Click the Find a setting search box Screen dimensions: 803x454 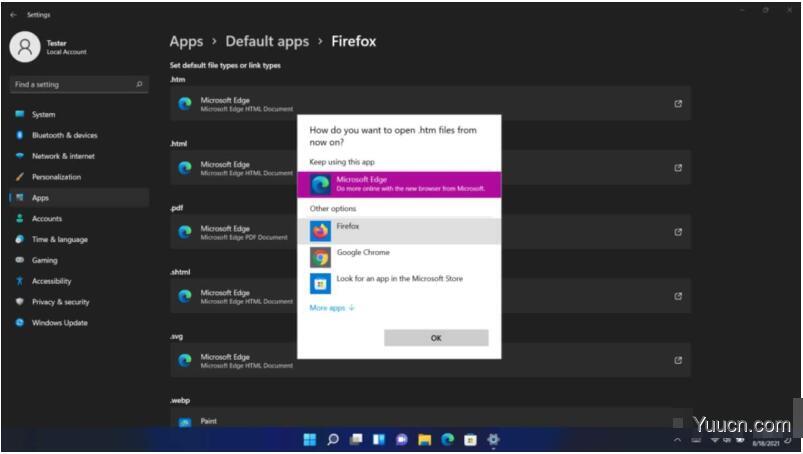[x=79, y=84]
